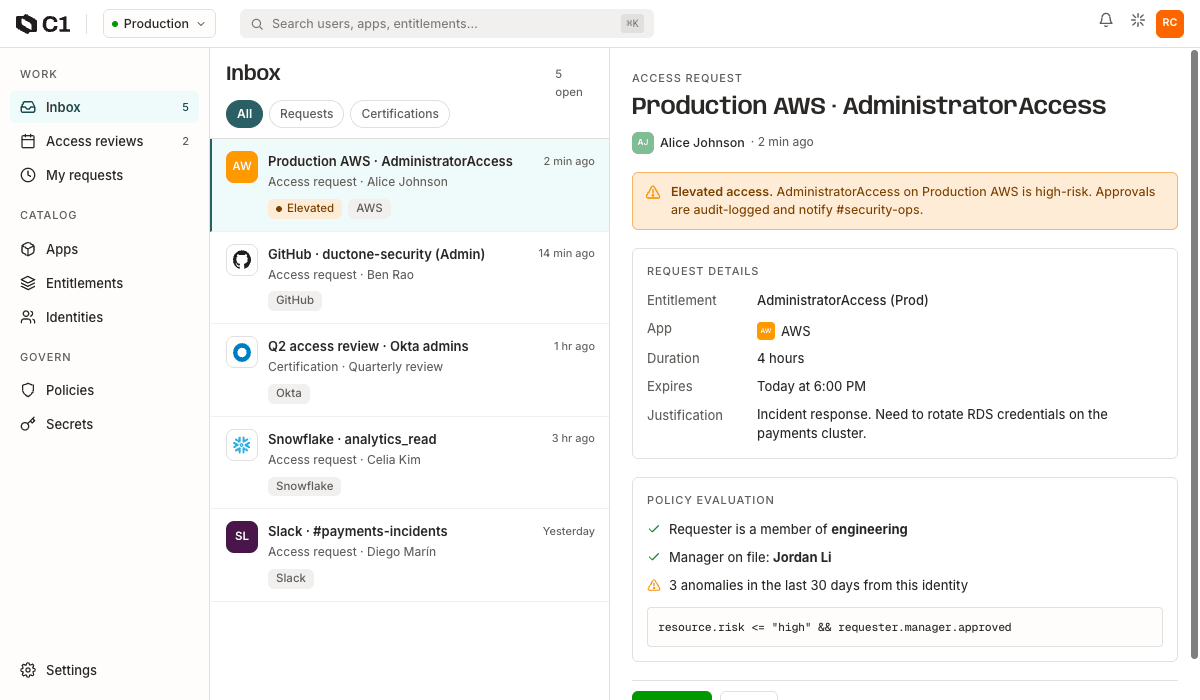Click the Snowflake tag under Celia Kim request
Viewport: 1200px width, 700px height.
pyautogui.click(x=304, y=486)
